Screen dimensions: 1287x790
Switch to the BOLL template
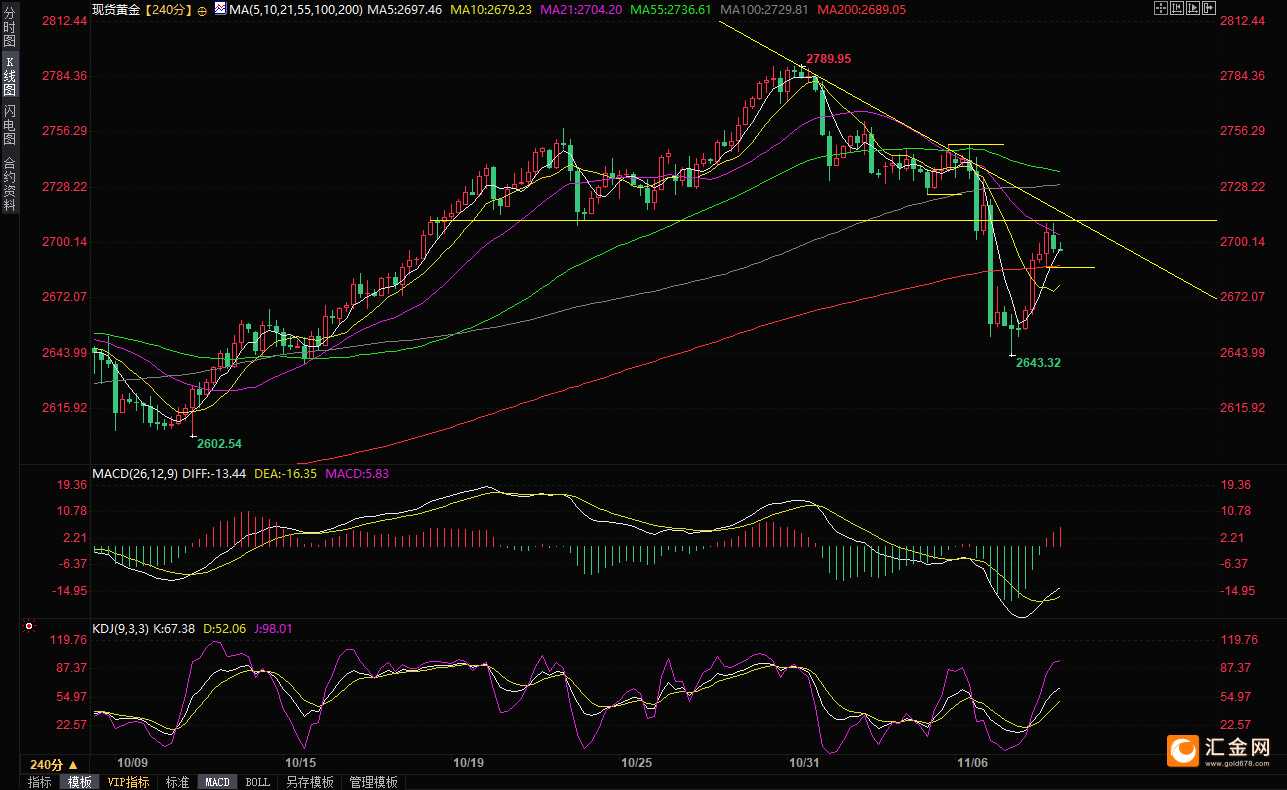pos(257,782)
